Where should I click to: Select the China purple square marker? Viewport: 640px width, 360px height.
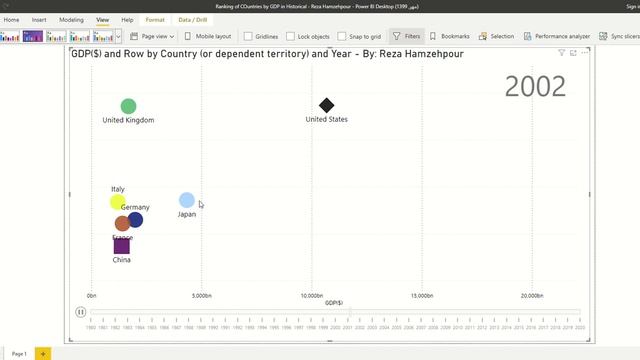[x=122, y=246]
